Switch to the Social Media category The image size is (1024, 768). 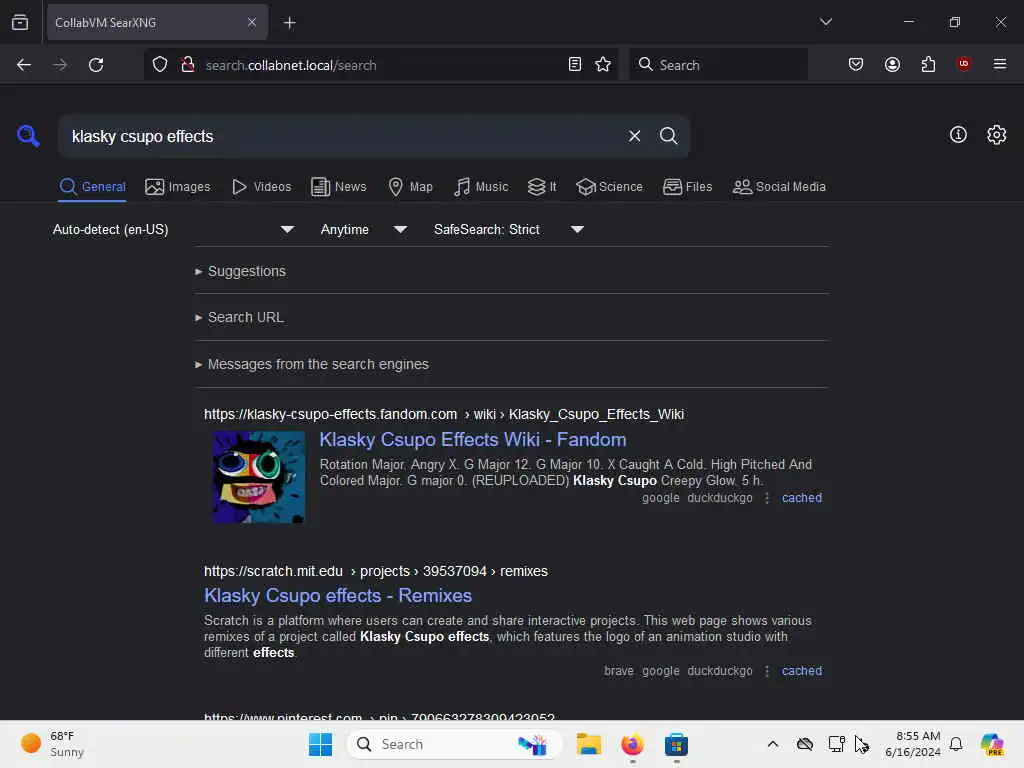(779, 187)
